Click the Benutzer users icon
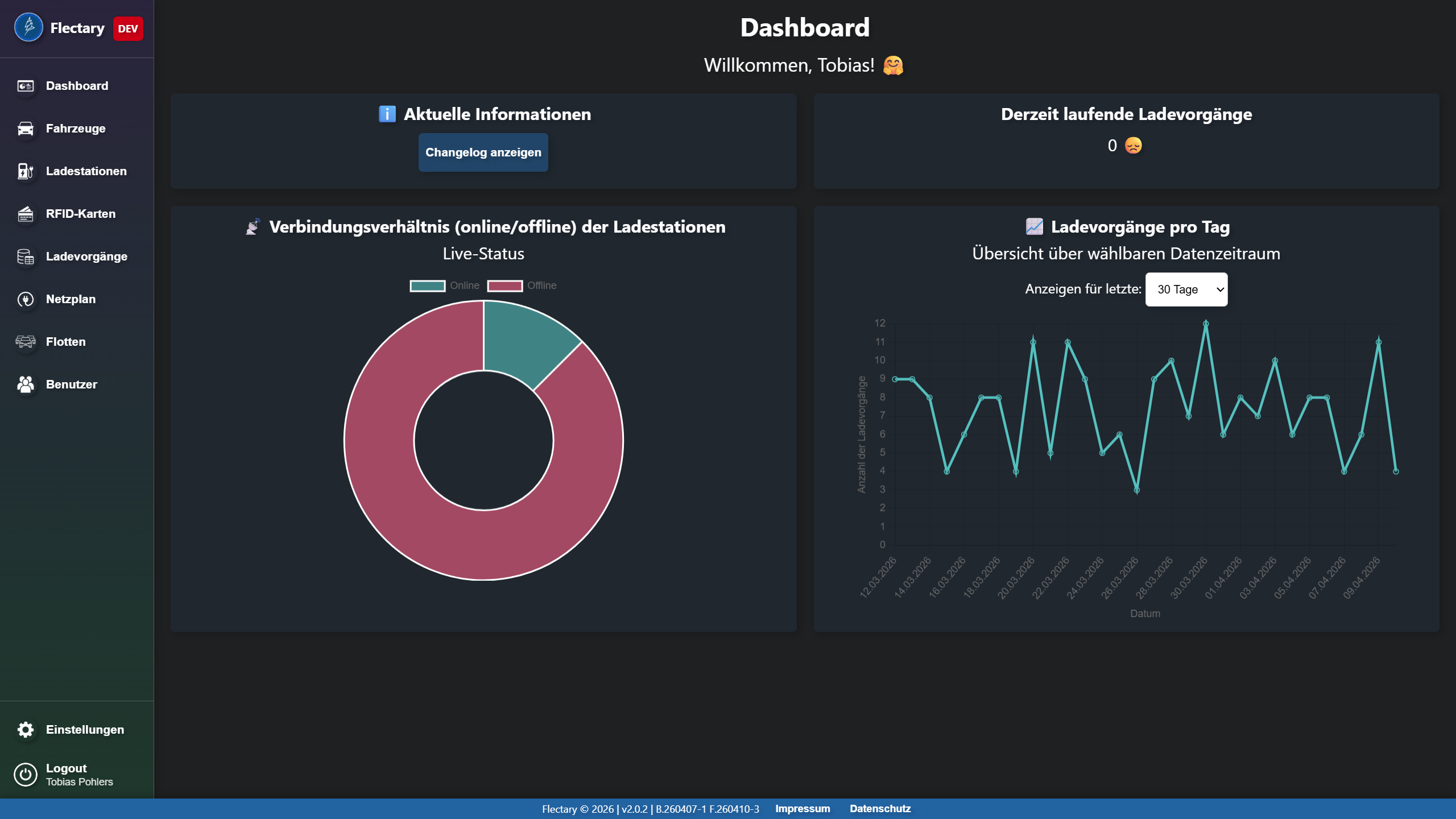 click(26, 384)
